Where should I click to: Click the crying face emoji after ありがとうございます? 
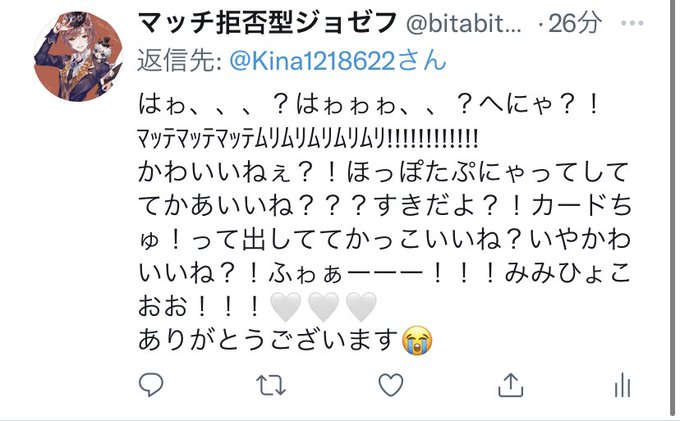click(x=417, y=341)
